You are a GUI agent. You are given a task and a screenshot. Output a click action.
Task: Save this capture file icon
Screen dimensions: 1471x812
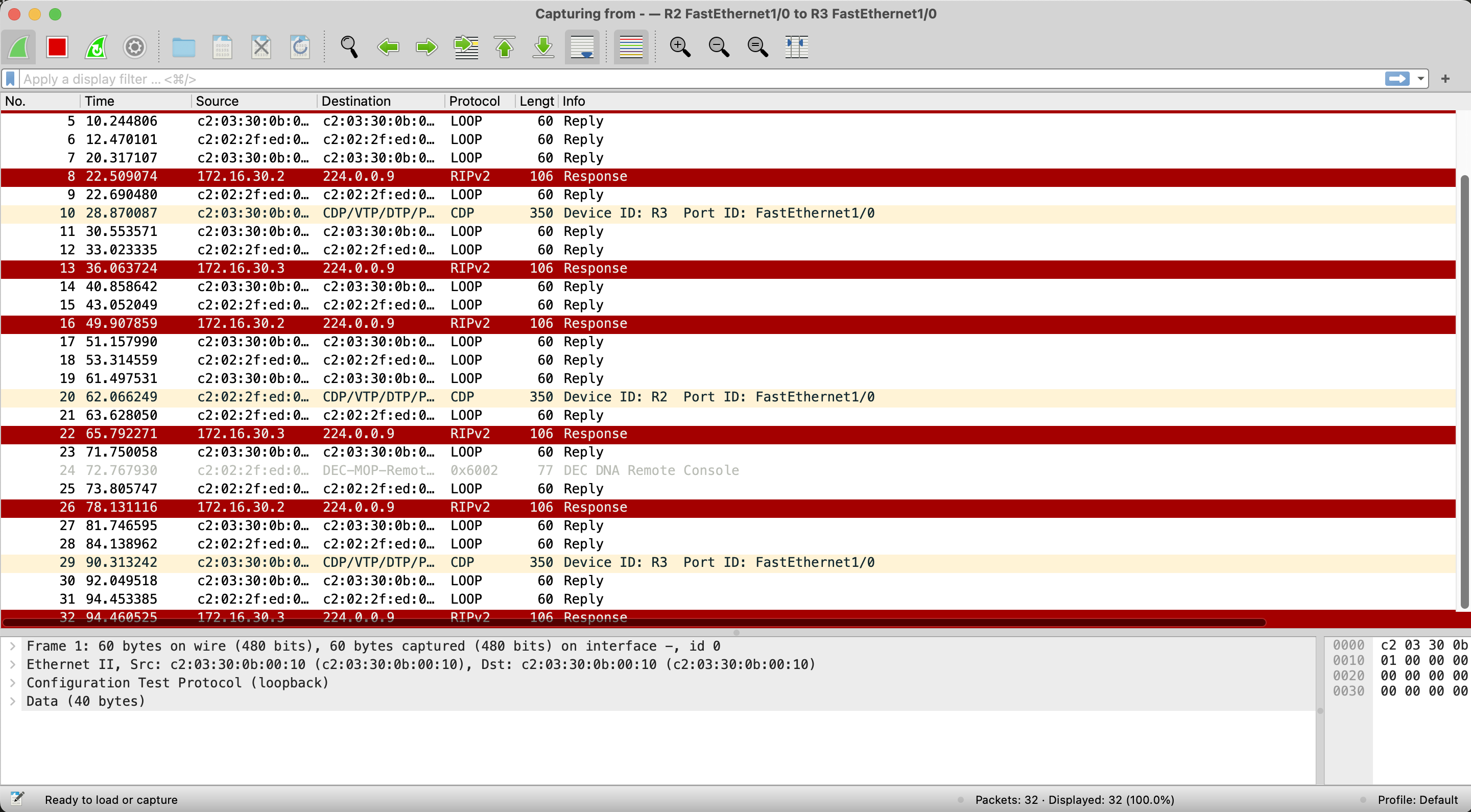tap(222, 47)
